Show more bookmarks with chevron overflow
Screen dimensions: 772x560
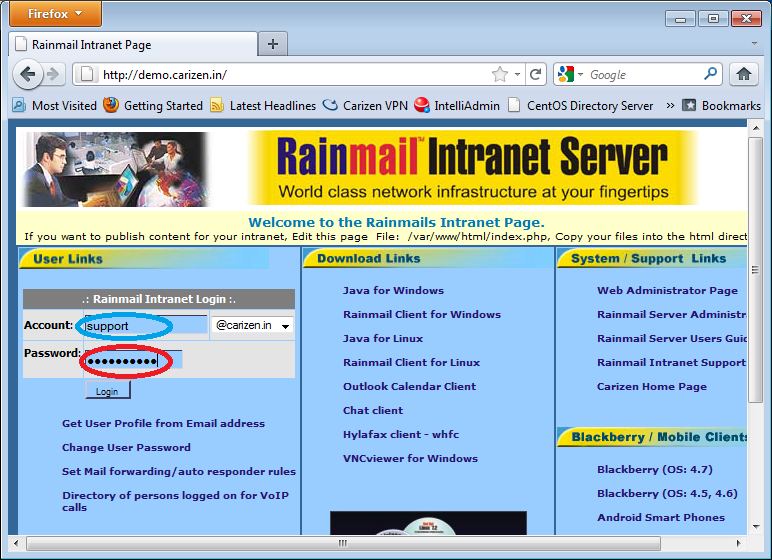670,105
